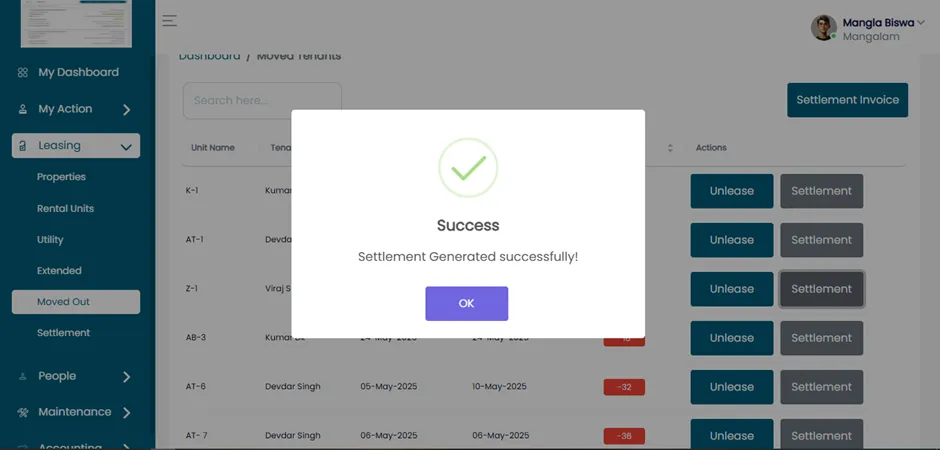Select Properties in the Leasing menu
Viewport: 940px width, 450px height.
[61, 177]
